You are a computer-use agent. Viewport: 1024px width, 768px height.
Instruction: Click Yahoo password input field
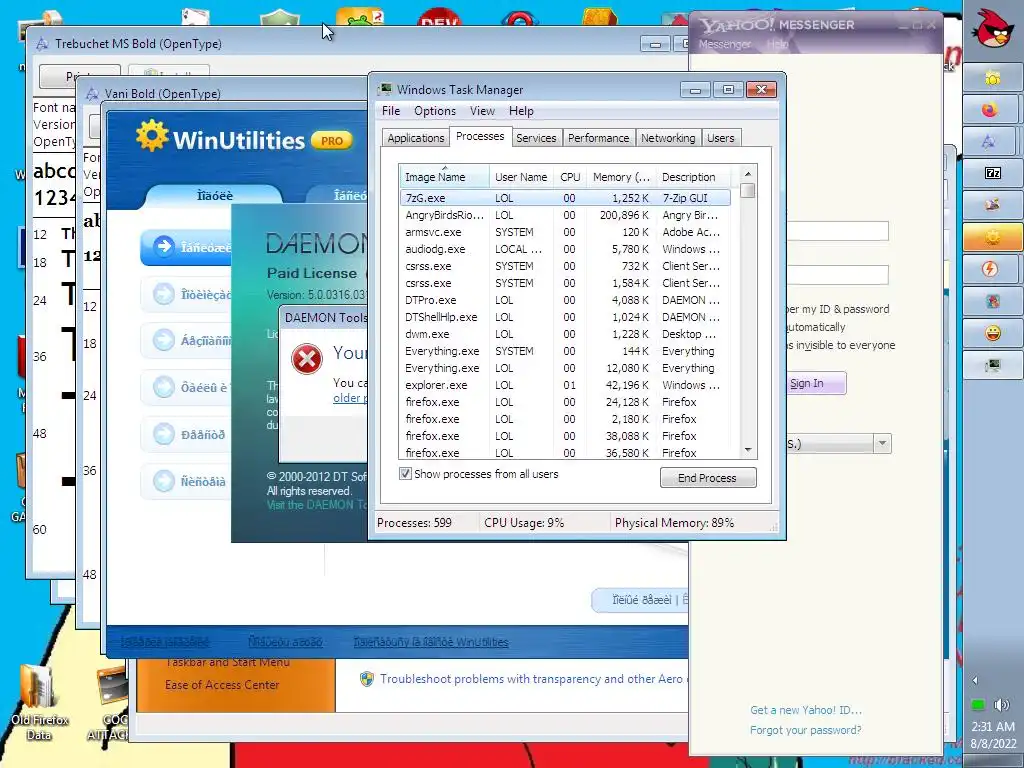pyautogui.click(x=838, y=275)
